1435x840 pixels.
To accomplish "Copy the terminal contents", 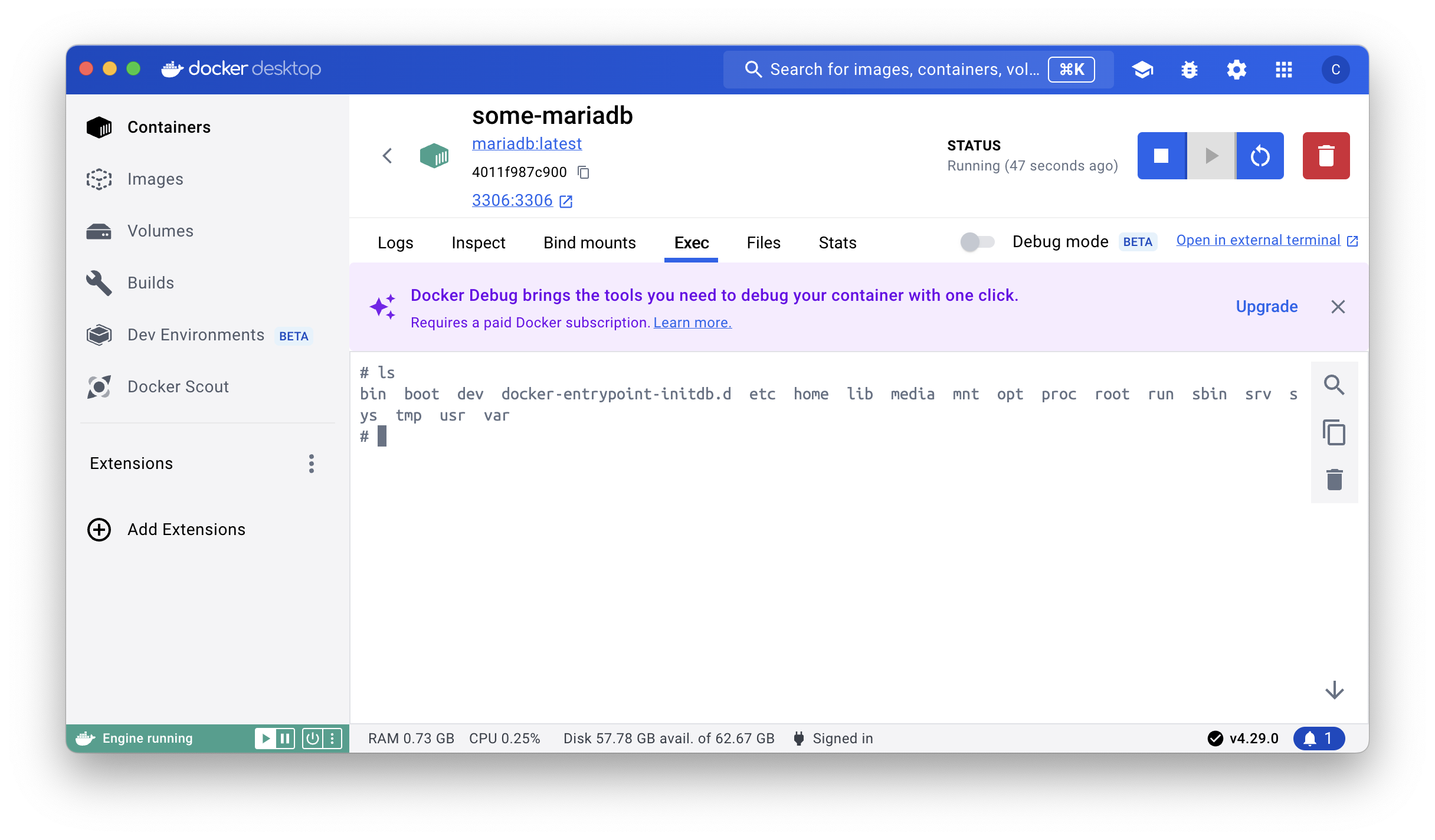I will tap(1334, 432).
